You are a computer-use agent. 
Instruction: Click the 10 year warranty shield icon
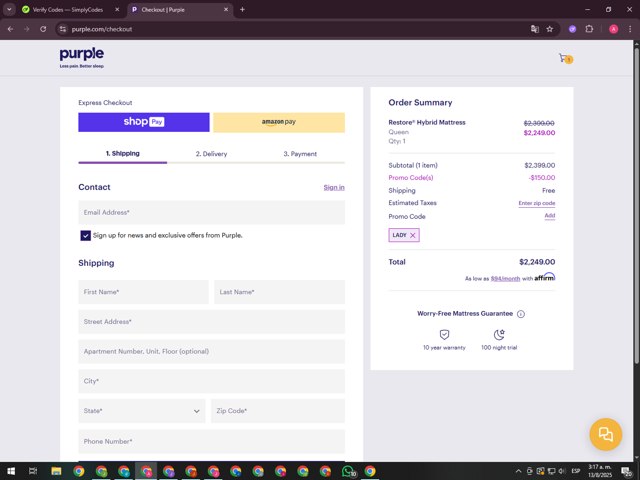tap(444, 335)
